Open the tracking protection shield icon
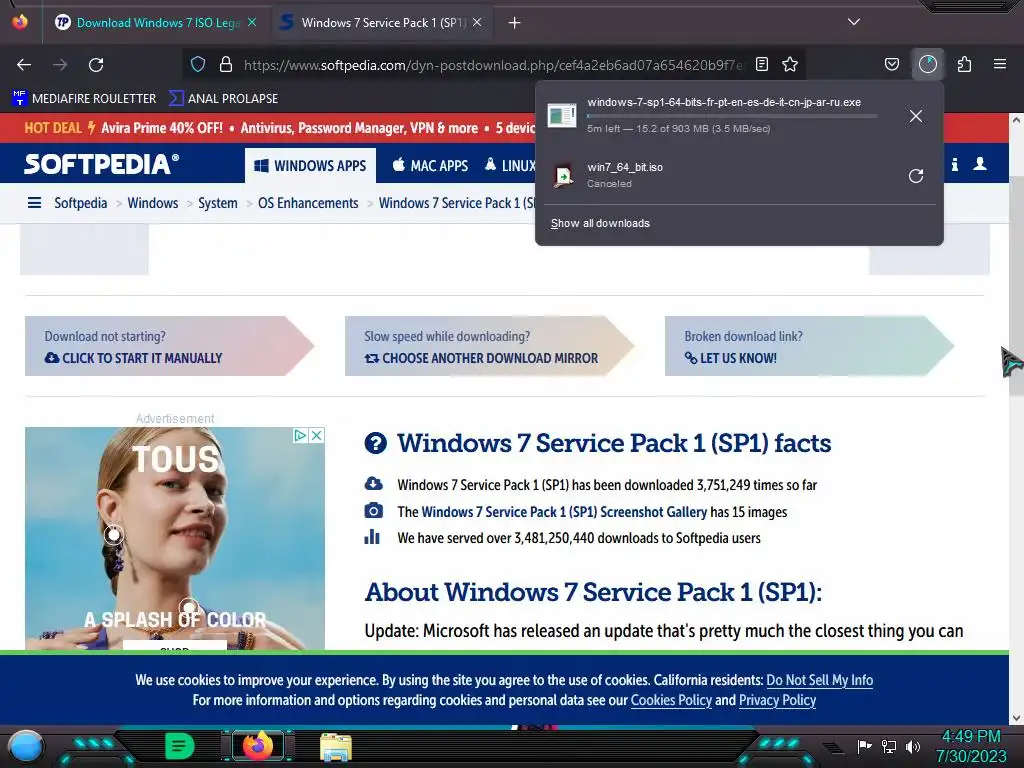The image size is (1024, 768). tap(198, 64)
